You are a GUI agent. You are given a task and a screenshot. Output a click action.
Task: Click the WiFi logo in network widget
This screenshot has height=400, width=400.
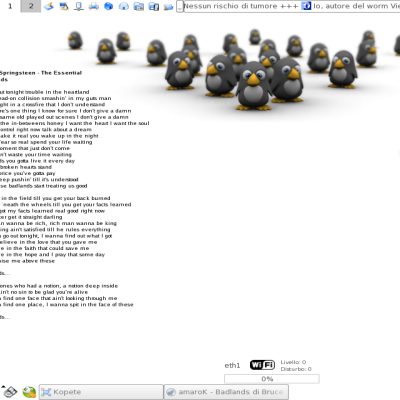coord(262,365)
